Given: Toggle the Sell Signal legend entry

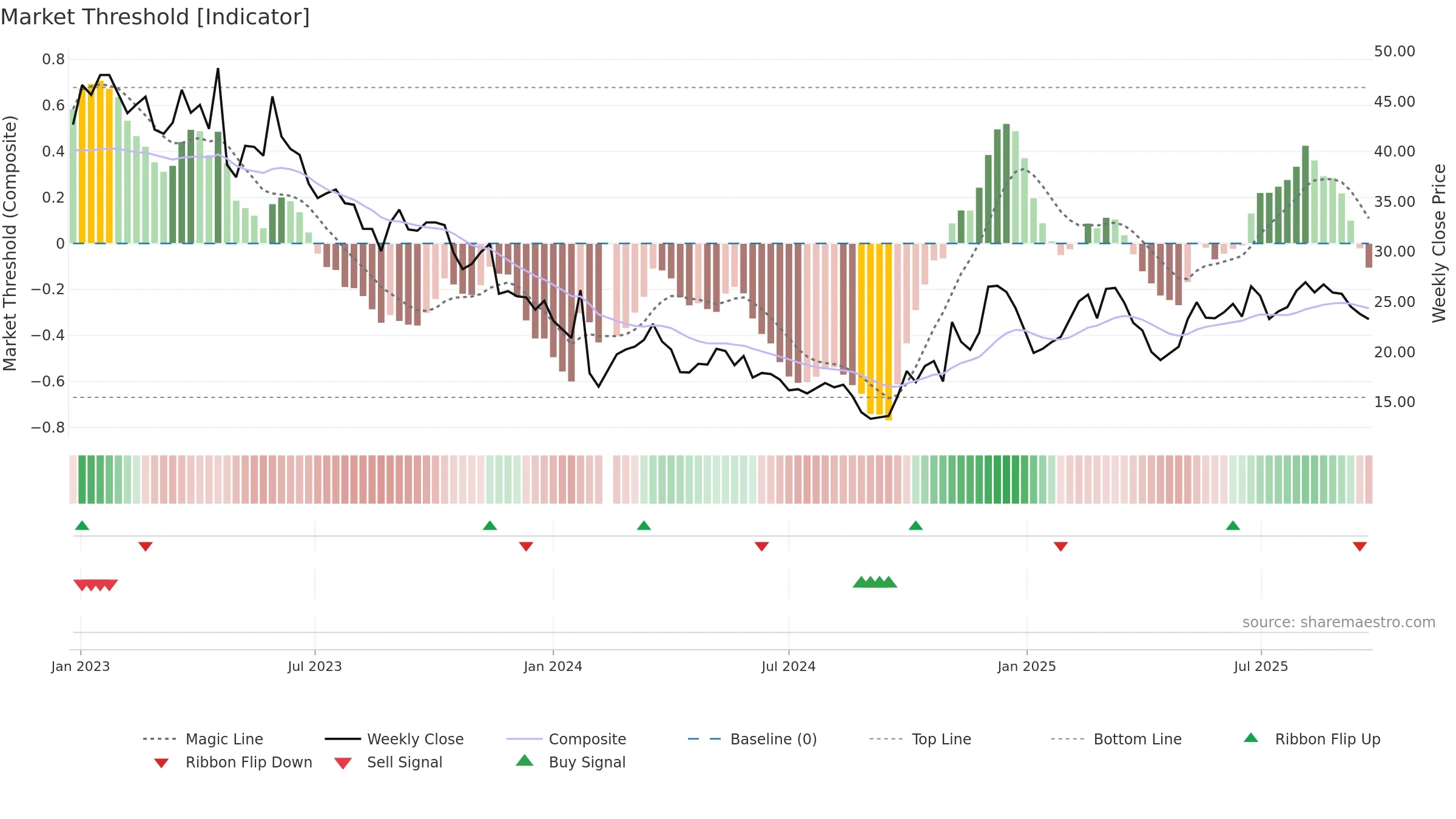Looking at the screenshot, I should [388, 762].
